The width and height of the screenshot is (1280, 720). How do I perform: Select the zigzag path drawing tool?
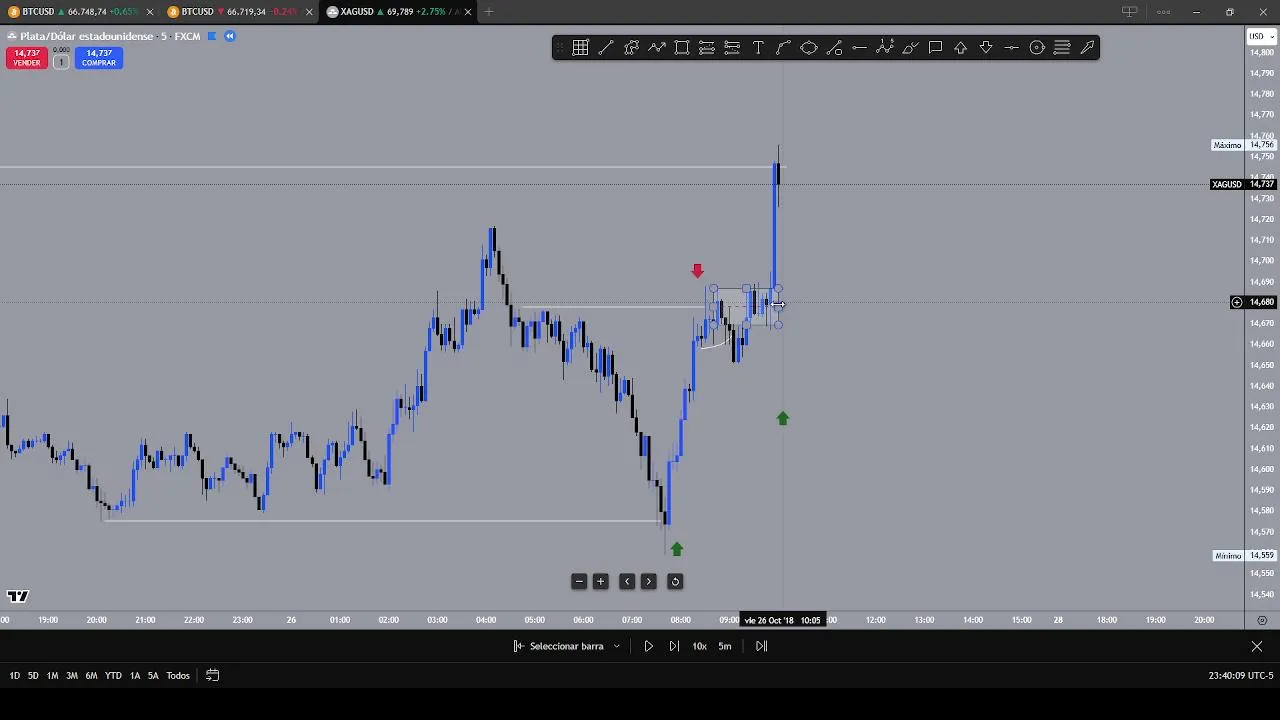pos(657,48)
